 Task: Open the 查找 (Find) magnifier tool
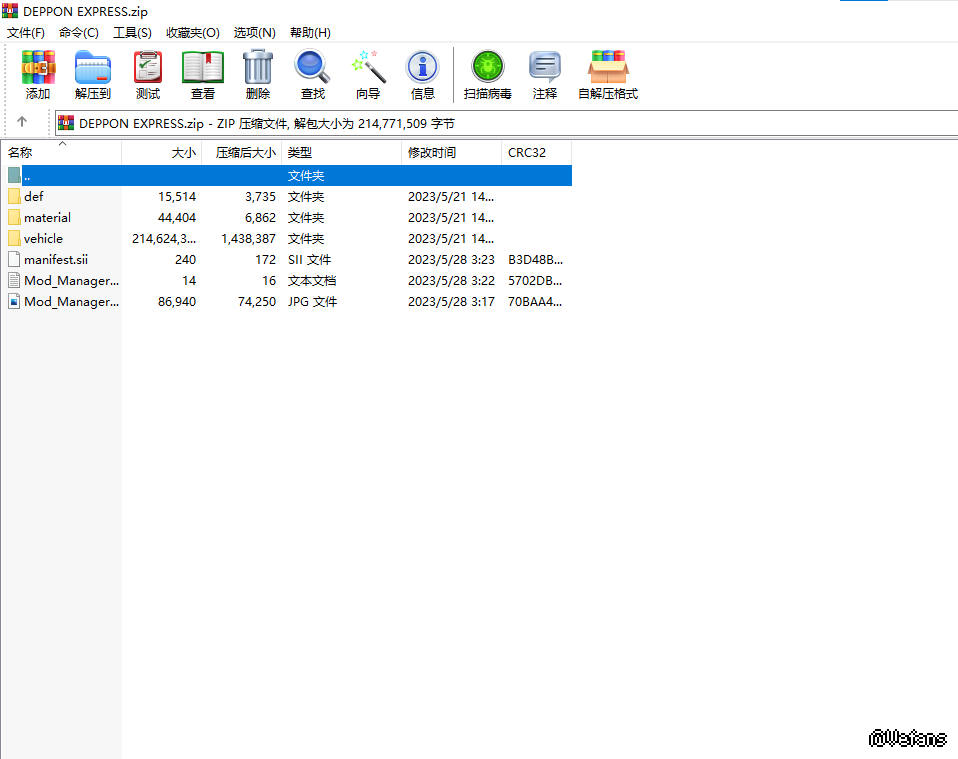[x=313, y=75]
